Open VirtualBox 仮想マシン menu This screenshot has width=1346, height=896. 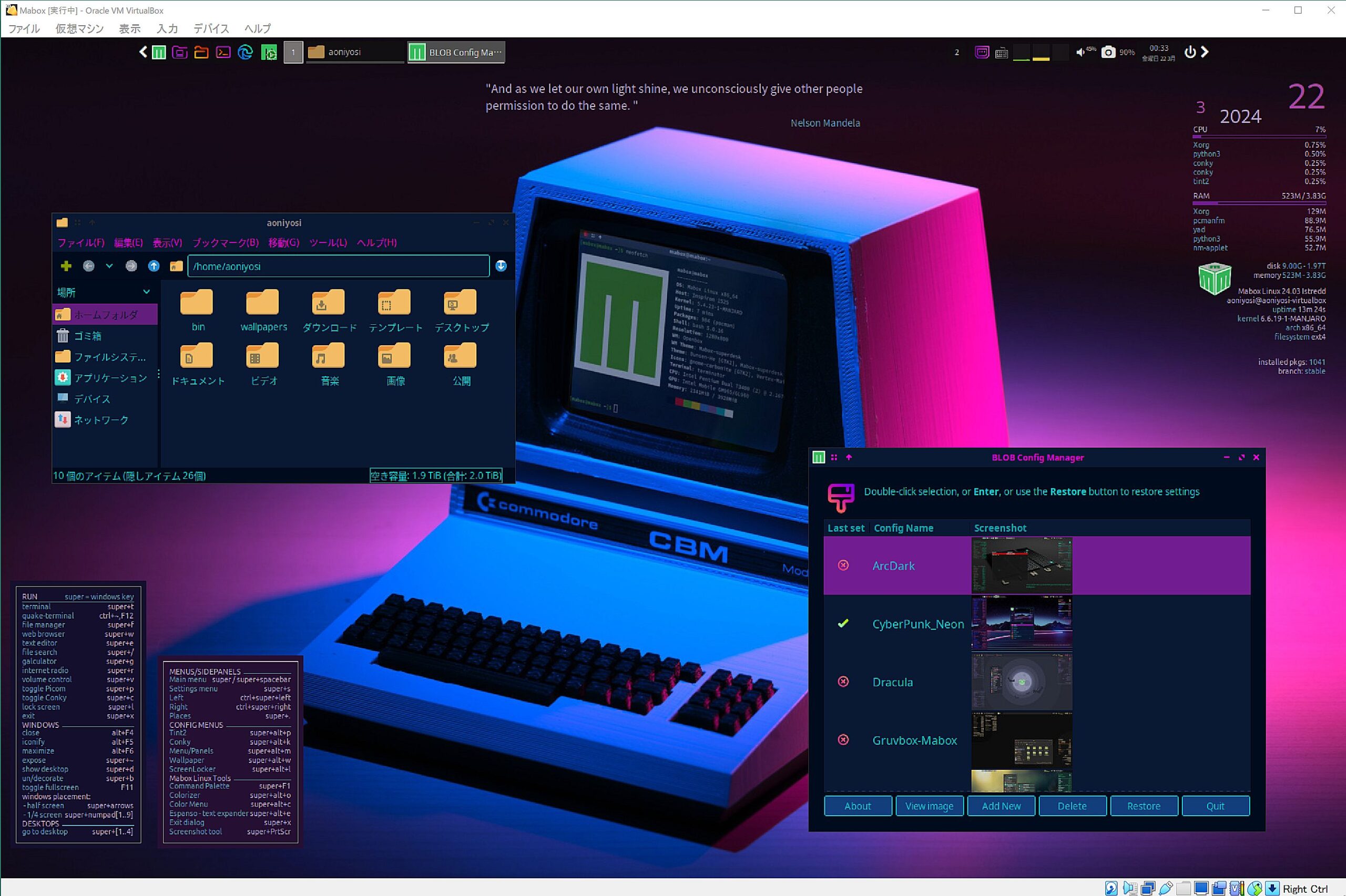(79, 28)
